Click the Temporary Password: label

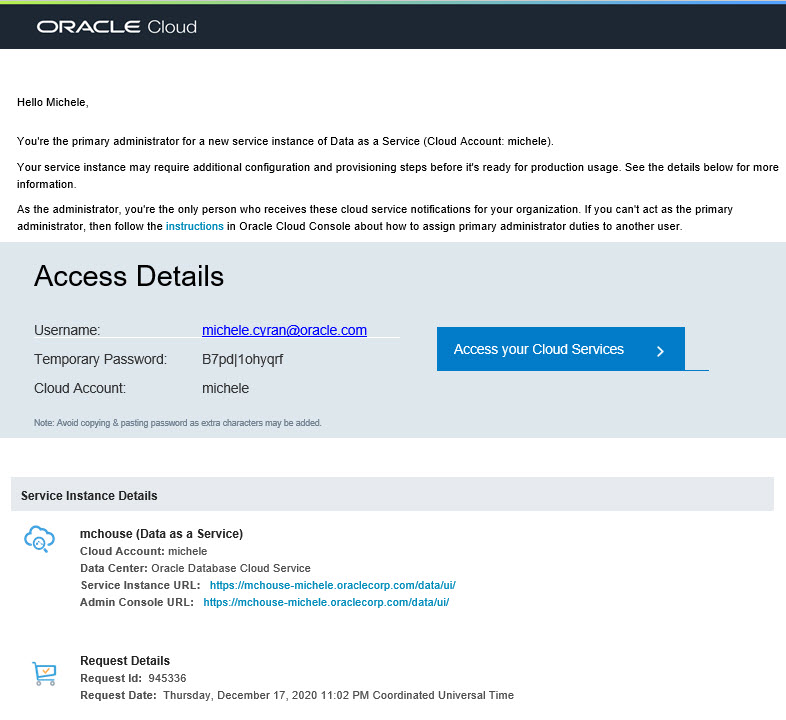(x=100, y=359)
